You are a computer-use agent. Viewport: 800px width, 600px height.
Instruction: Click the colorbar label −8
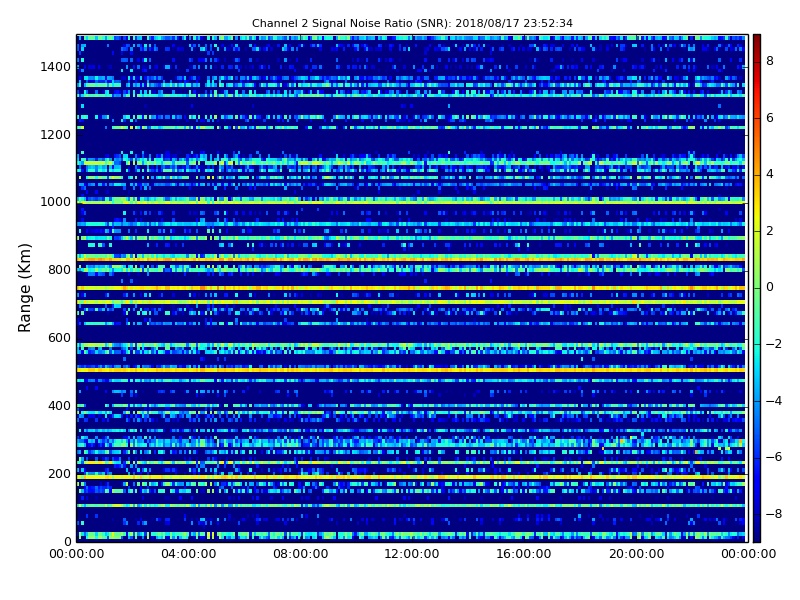[x=774, y=514]
